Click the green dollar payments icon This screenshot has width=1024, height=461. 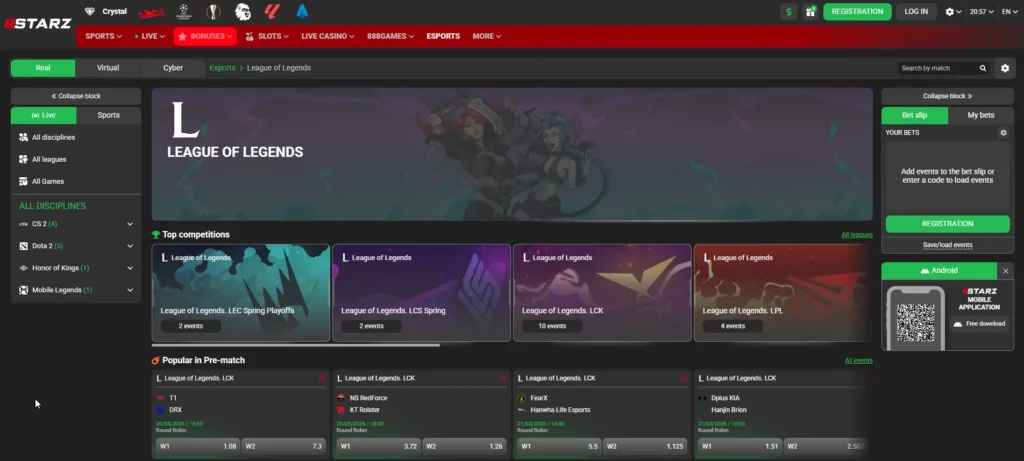pos(789,12)
